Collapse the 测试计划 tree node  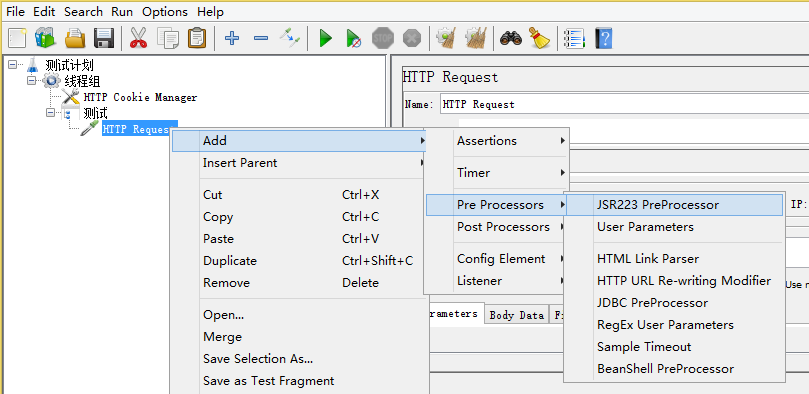pyautogui.click(x=12, y=65)
